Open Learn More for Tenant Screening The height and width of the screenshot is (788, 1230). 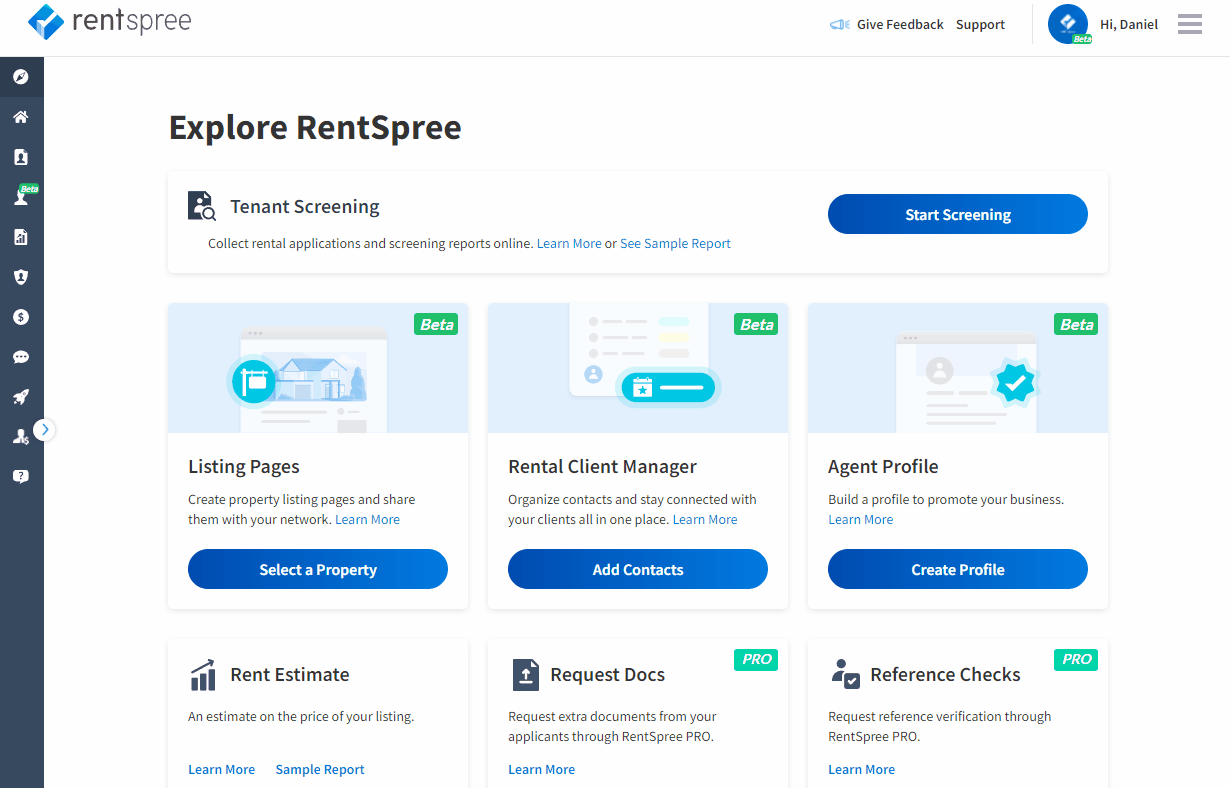tap(569, 243)
